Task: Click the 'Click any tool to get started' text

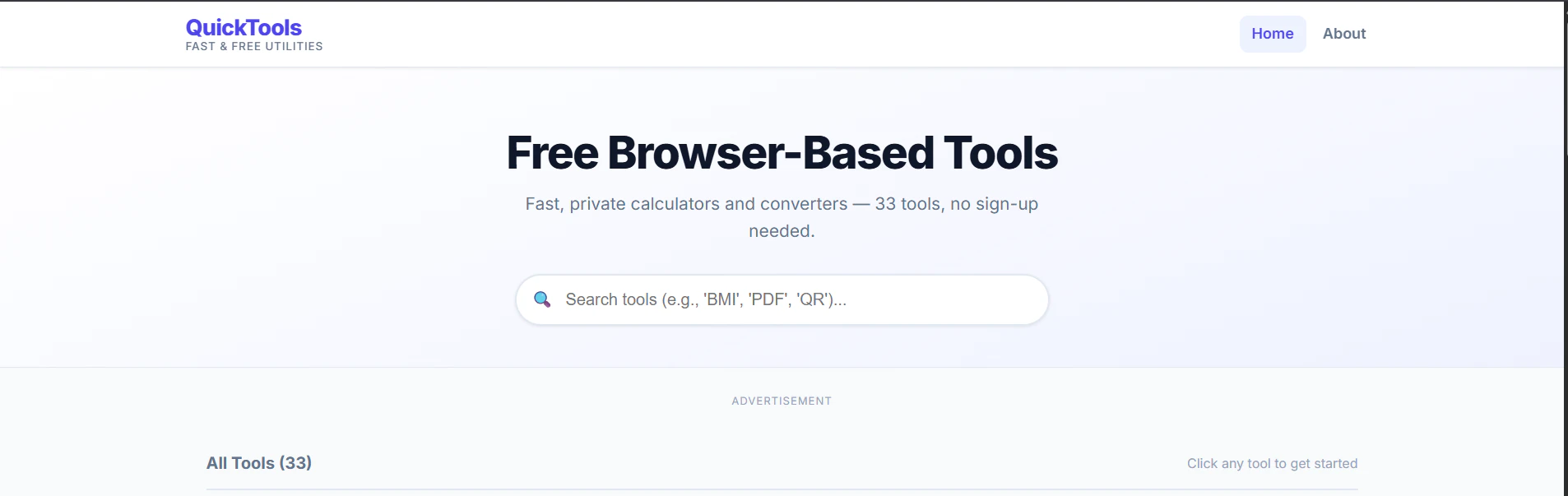Action: point(1272,464)
